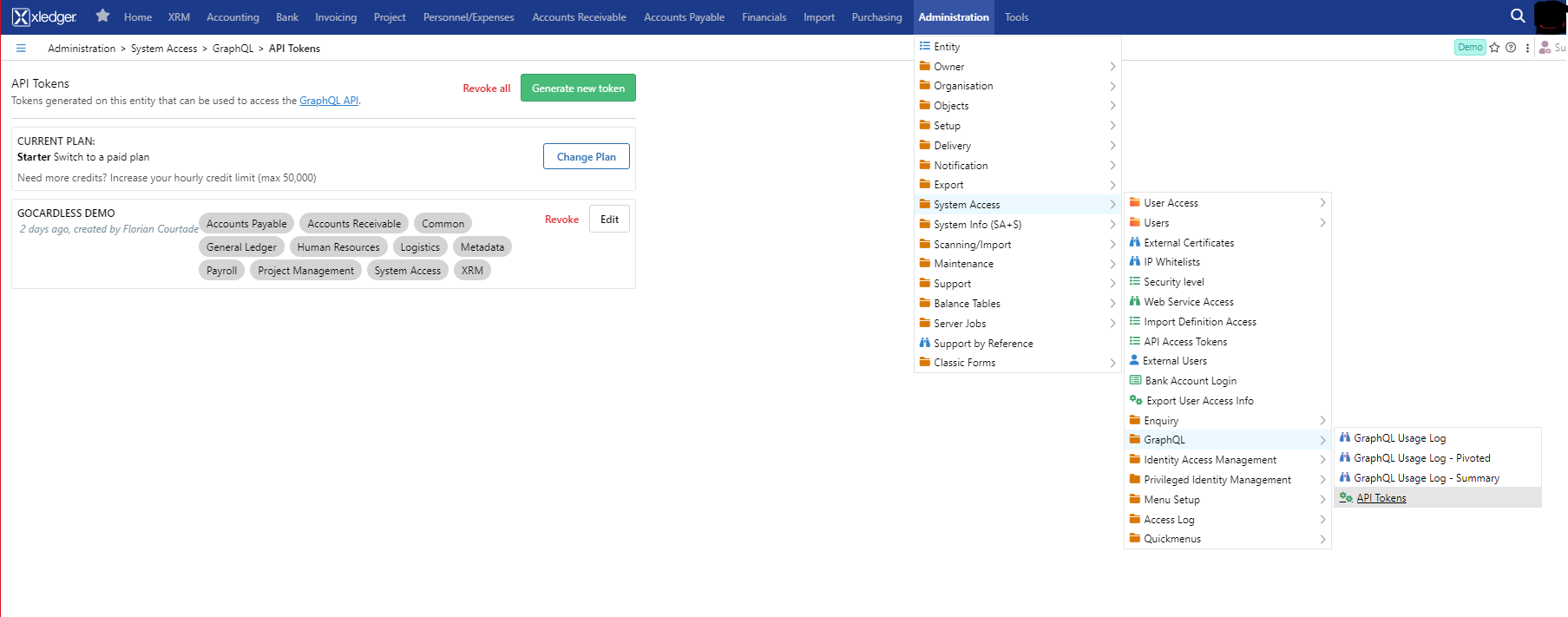Image resolution: width=1568 pixels, height=617 pixels.
Task: Click the Demo environment badge
Action: coord(1469,48)
